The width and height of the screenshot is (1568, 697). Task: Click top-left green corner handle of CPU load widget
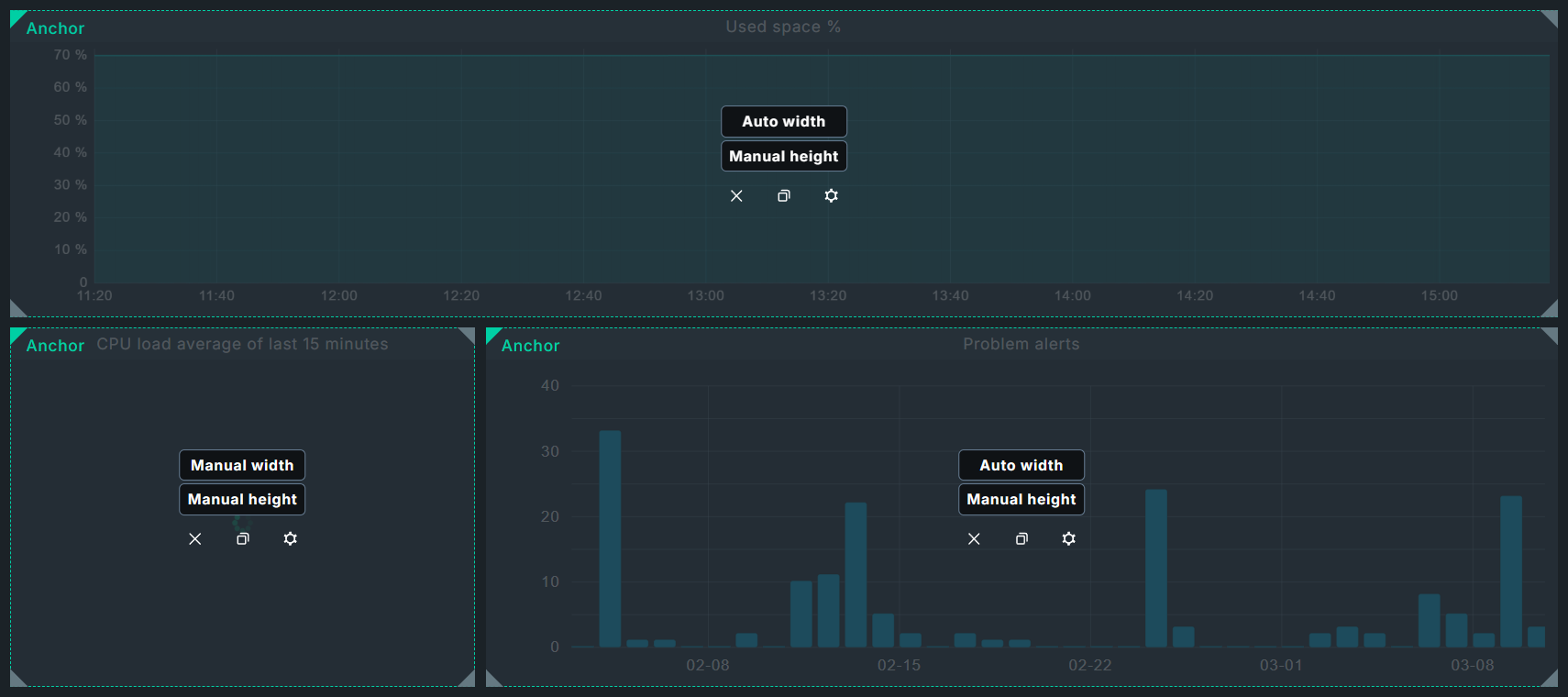tap(16, 334)
